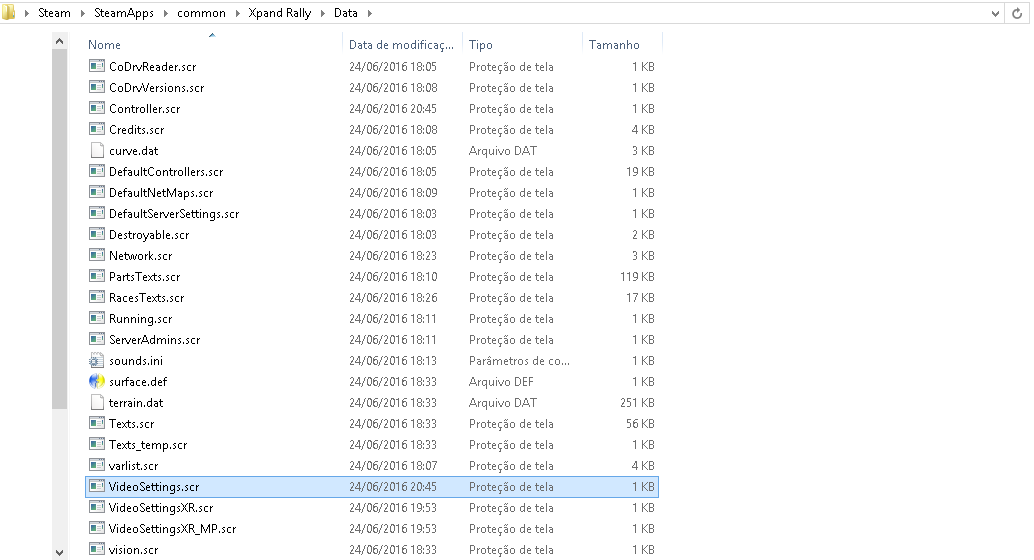Click the 251 KB size cell
This screenshot has height=560, width=1034.
[x=637, y=403]
